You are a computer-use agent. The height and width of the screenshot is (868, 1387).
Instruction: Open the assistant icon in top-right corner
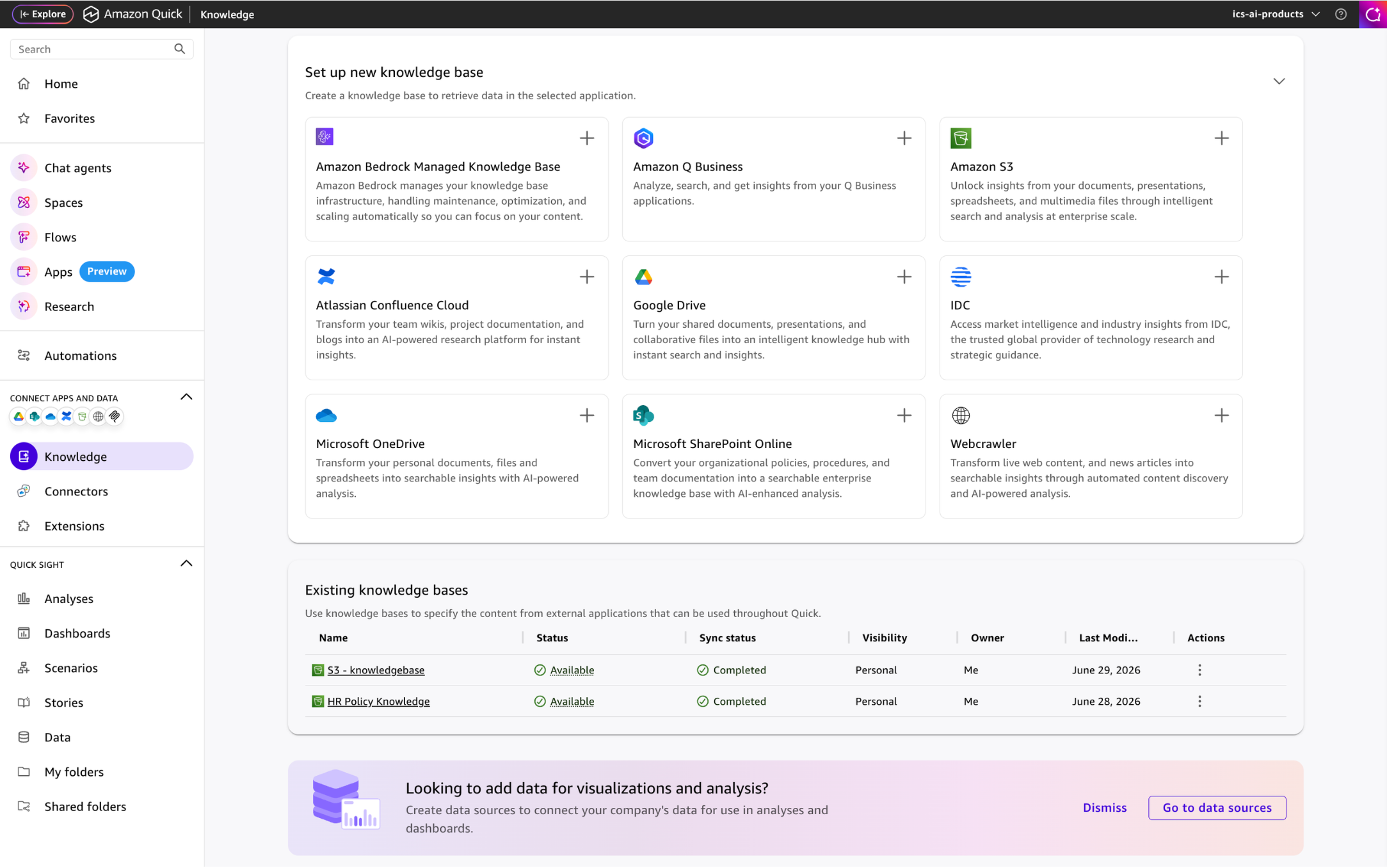(x=1373, y=14)
